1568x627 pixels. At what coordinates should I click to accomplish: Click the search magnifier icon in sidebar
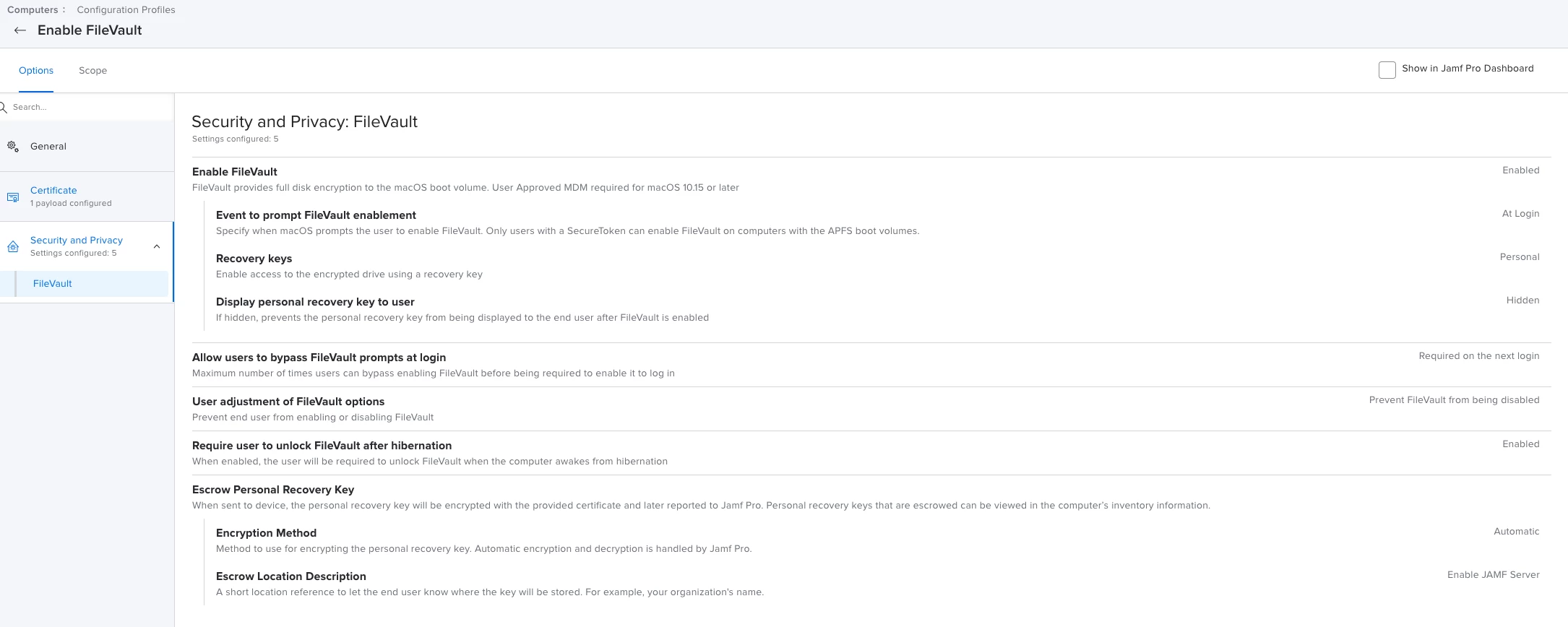point(3,107)
